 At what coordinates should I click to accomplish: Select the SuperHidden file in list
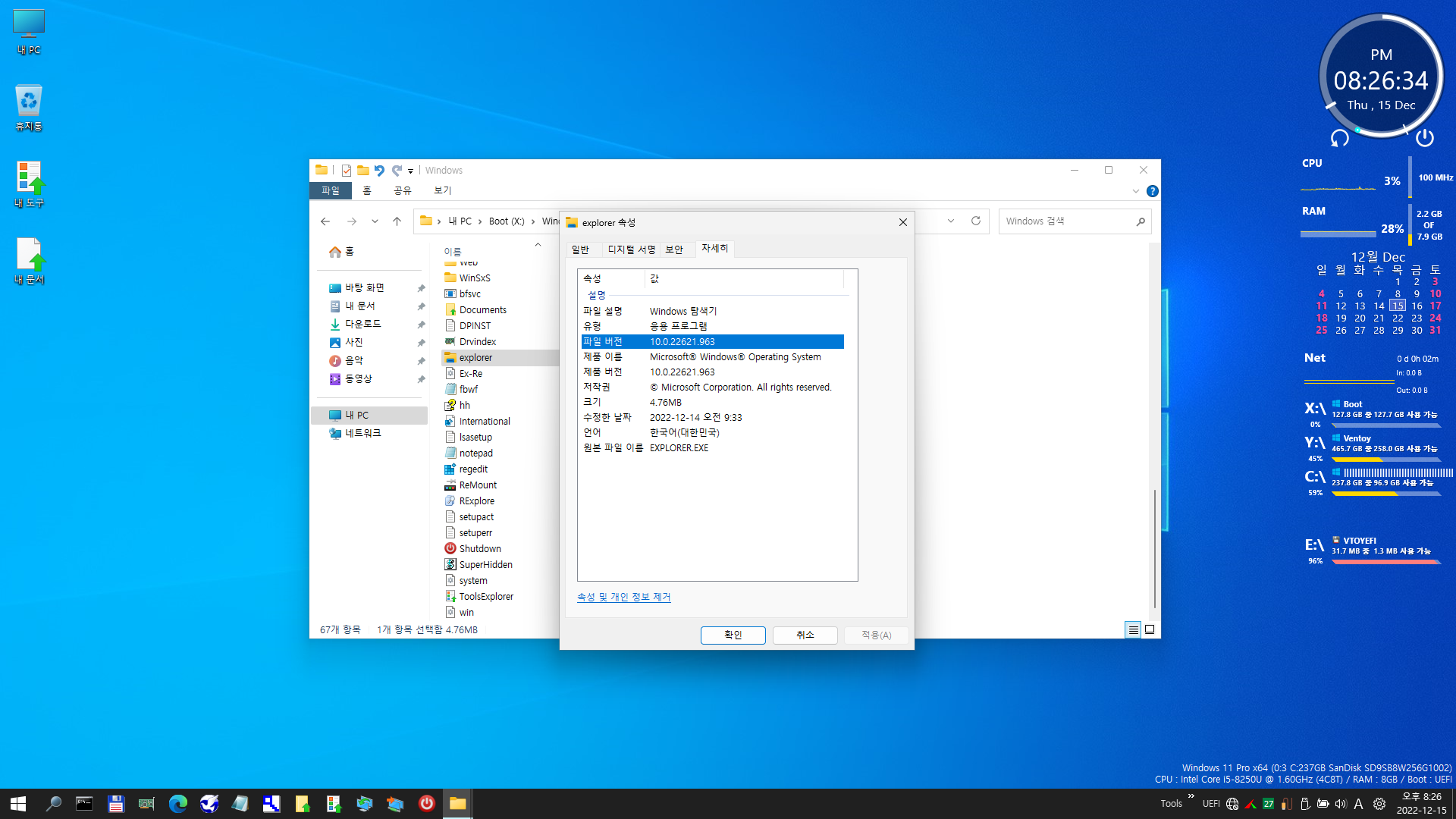[485, 565]
